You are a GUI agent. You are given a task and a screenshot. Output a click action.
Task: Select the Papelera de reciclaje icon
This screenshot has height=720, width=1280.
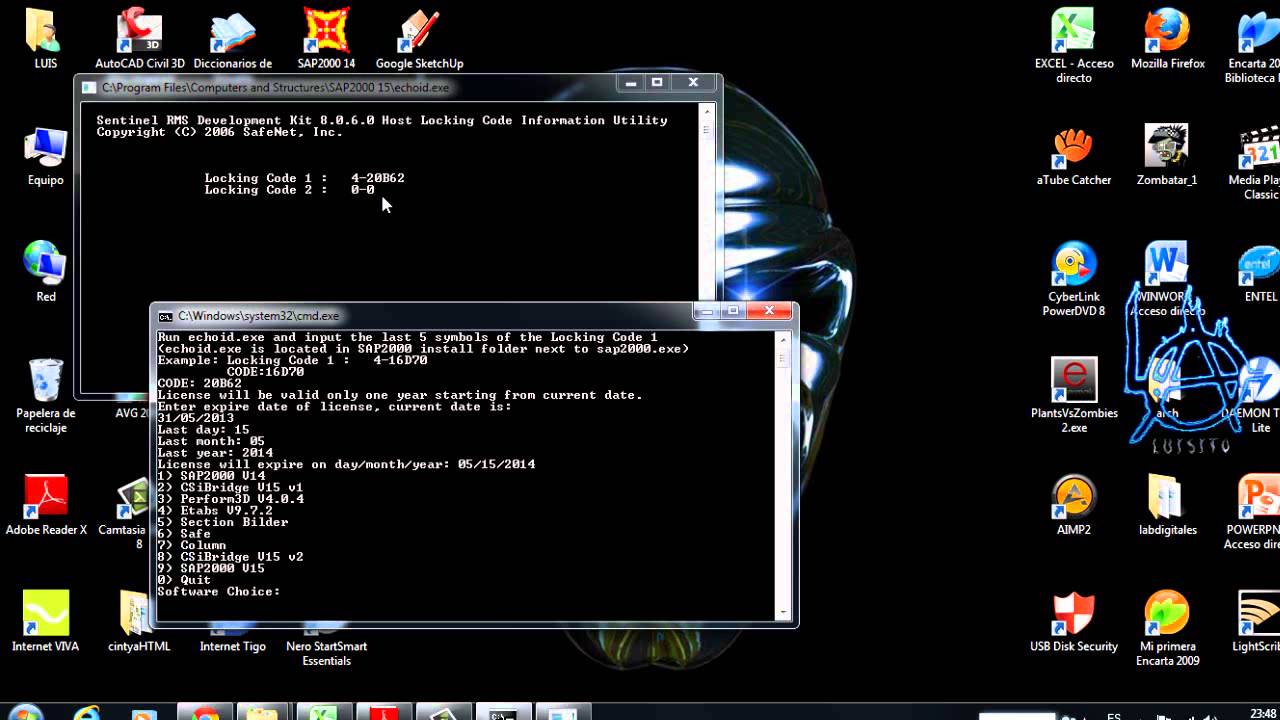click(x=45, y=396)
